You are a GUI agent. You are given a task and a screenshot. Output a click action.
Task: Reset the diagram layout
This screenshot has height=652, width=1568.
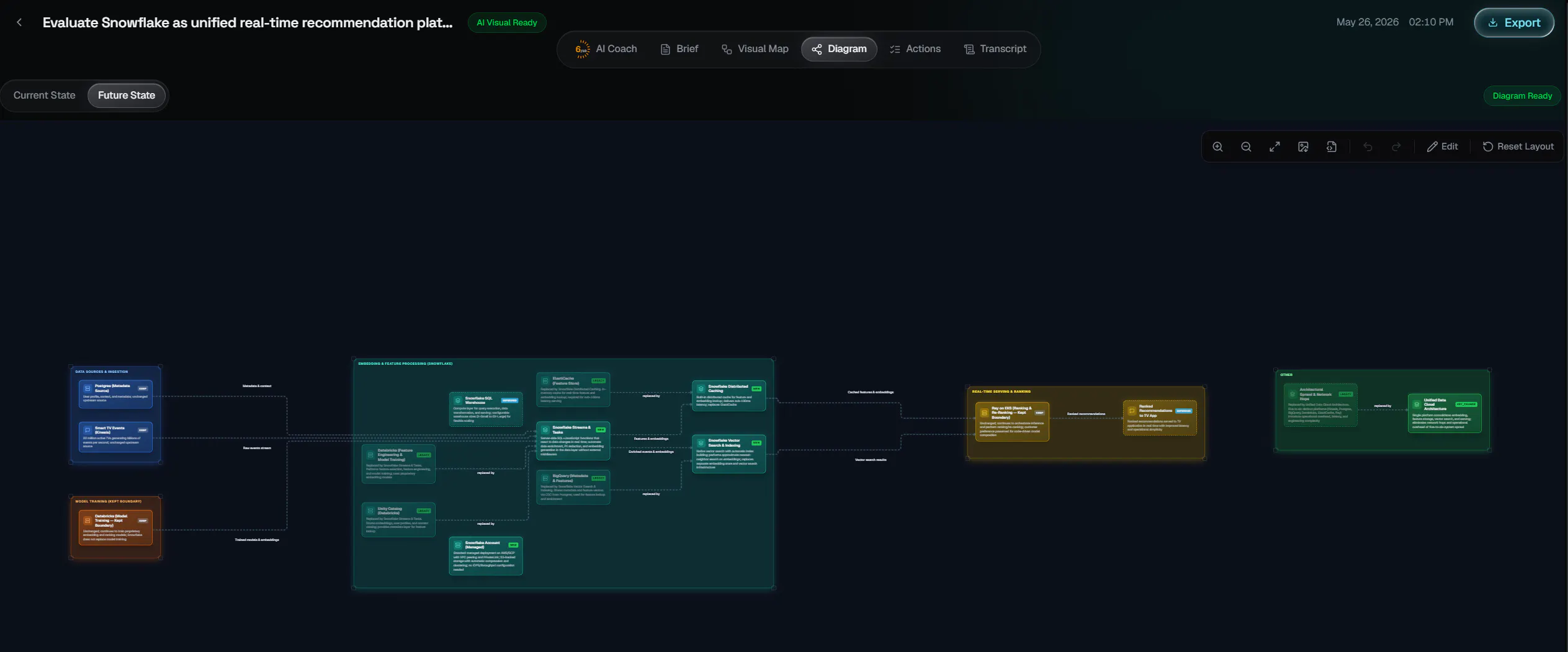(x=1518, y=147)
